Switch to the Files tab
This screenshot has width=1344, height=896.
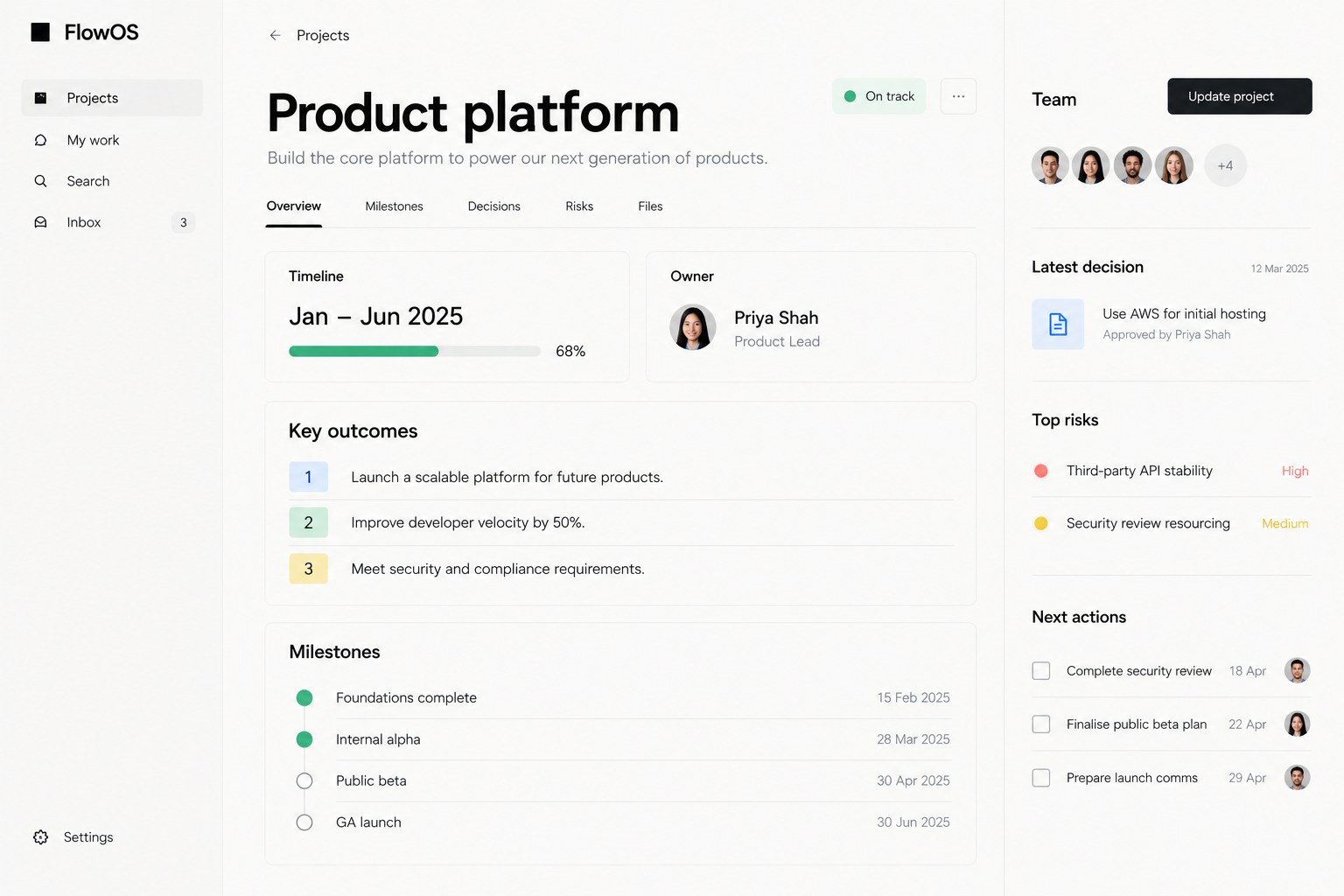[x=650, y=206]
